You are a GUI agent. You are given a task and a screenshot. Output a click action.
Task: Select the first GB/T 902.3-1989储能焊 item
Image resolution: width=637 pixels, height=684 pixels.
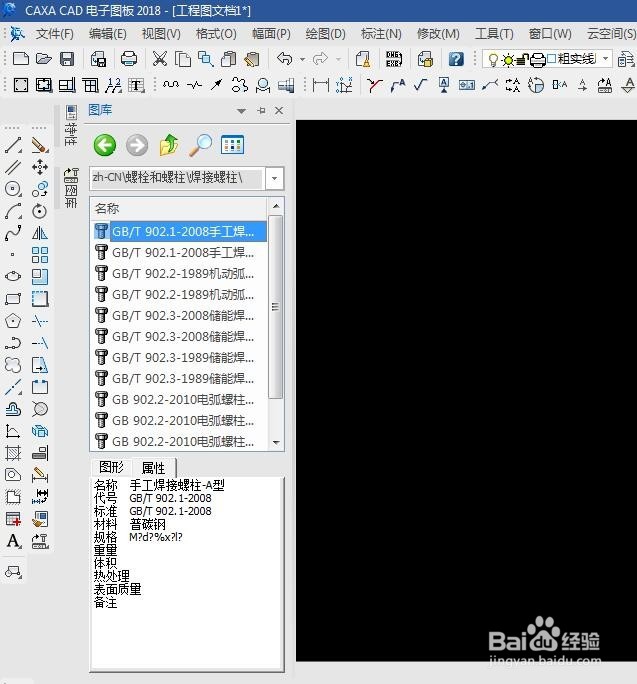[179, 357]
